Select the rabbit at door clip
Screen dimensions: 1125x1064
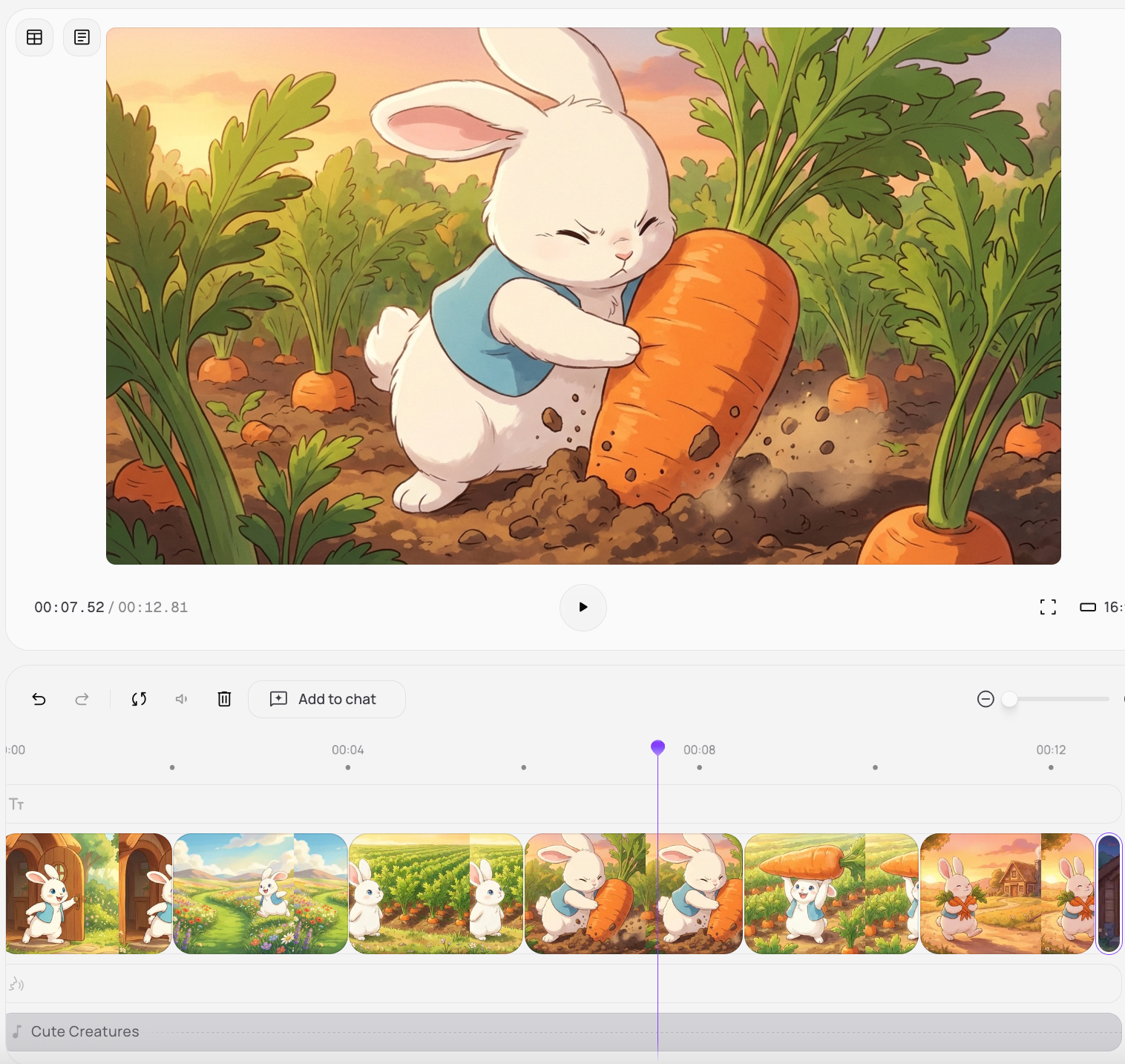(x=88, y=893)
